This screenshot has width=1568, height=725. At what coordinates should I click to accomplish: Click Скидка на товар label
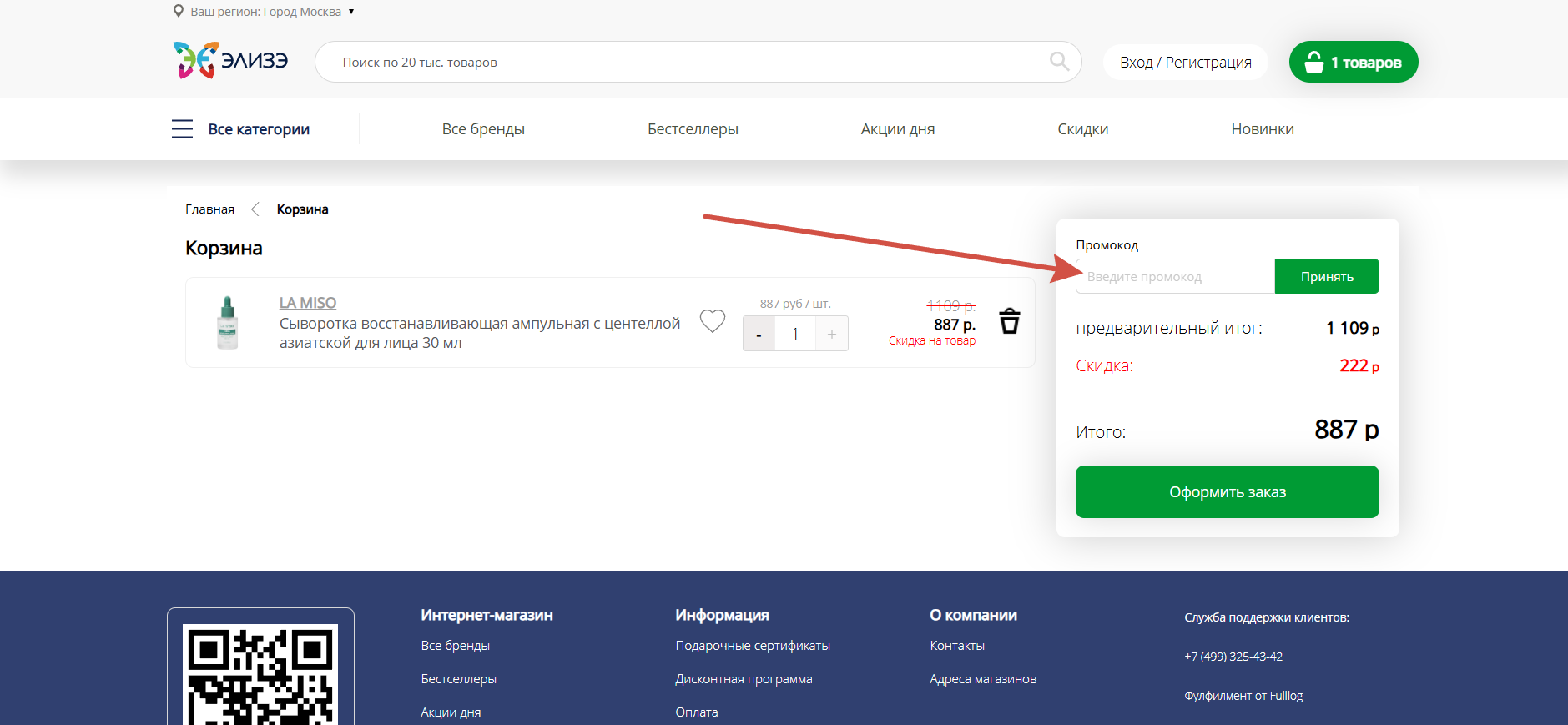[932, 340]
